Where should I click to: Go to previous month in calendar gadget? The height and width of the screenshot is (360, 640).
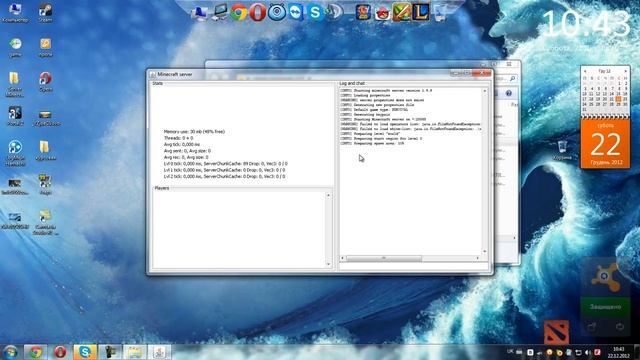click(585, 71)
